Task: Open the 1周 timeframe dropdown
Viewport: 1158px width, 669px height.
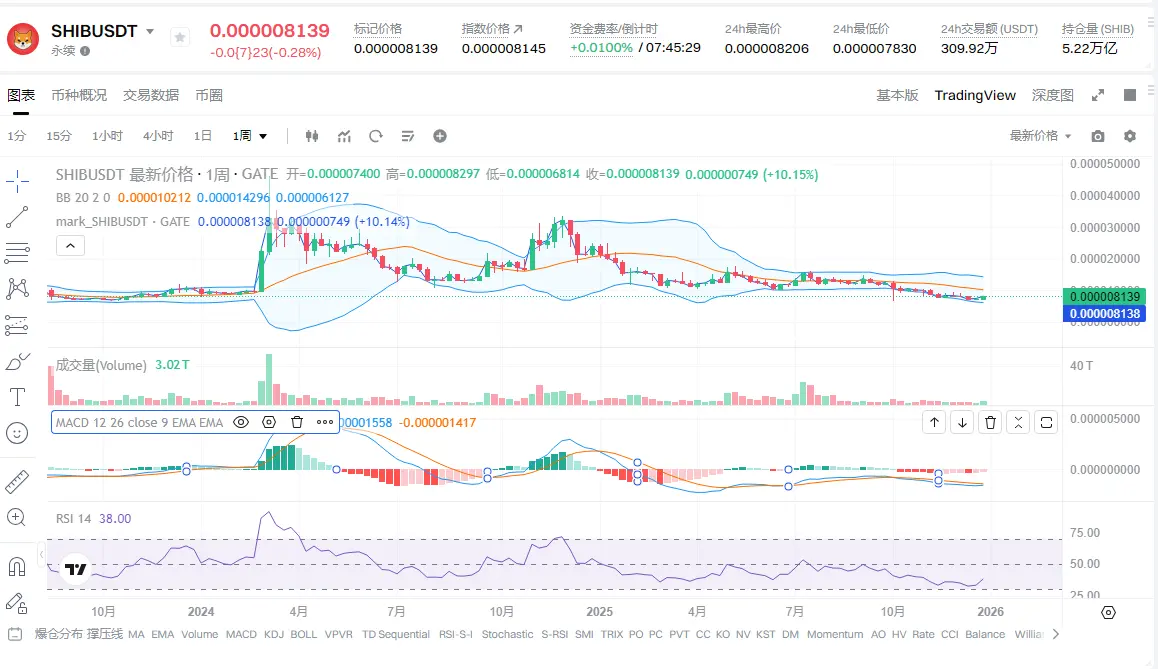Action: tap(250, 136)
